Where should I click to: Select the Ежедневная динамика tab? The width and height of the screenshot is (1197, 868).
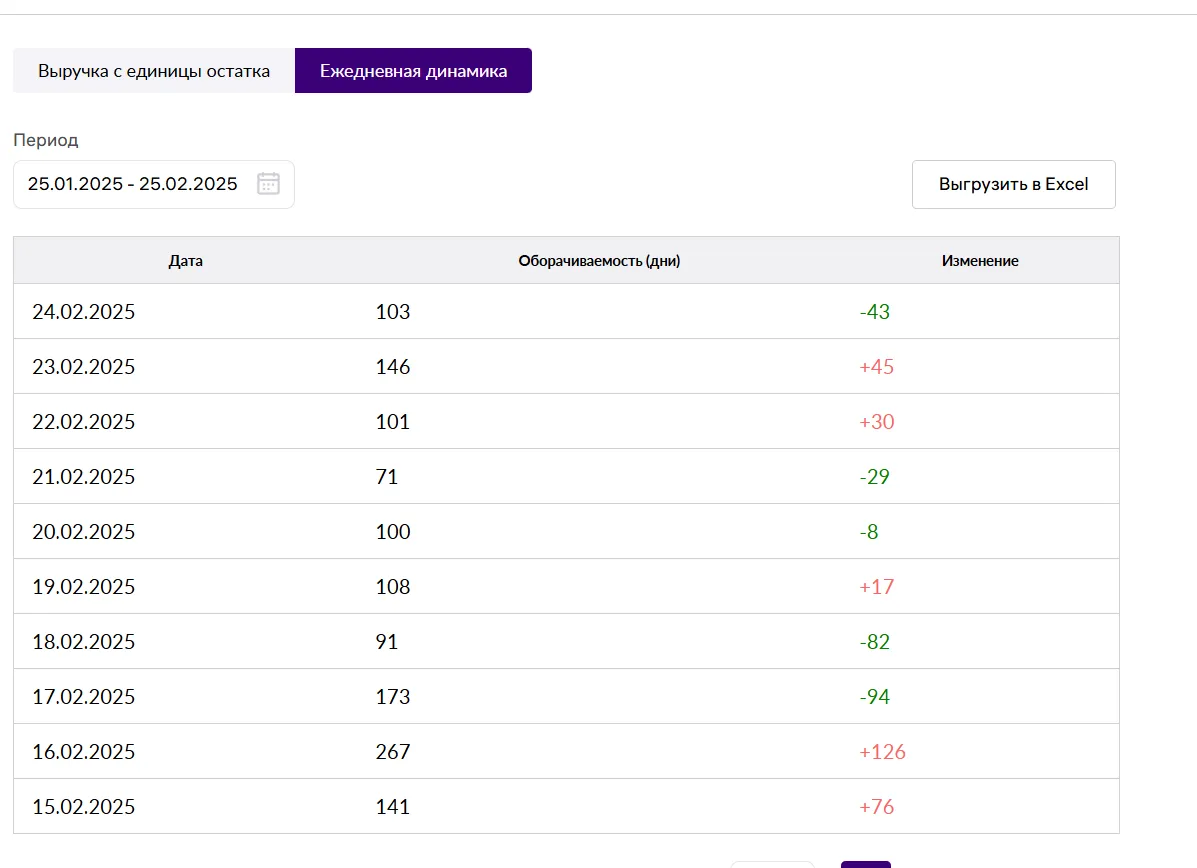coord(413,71)
